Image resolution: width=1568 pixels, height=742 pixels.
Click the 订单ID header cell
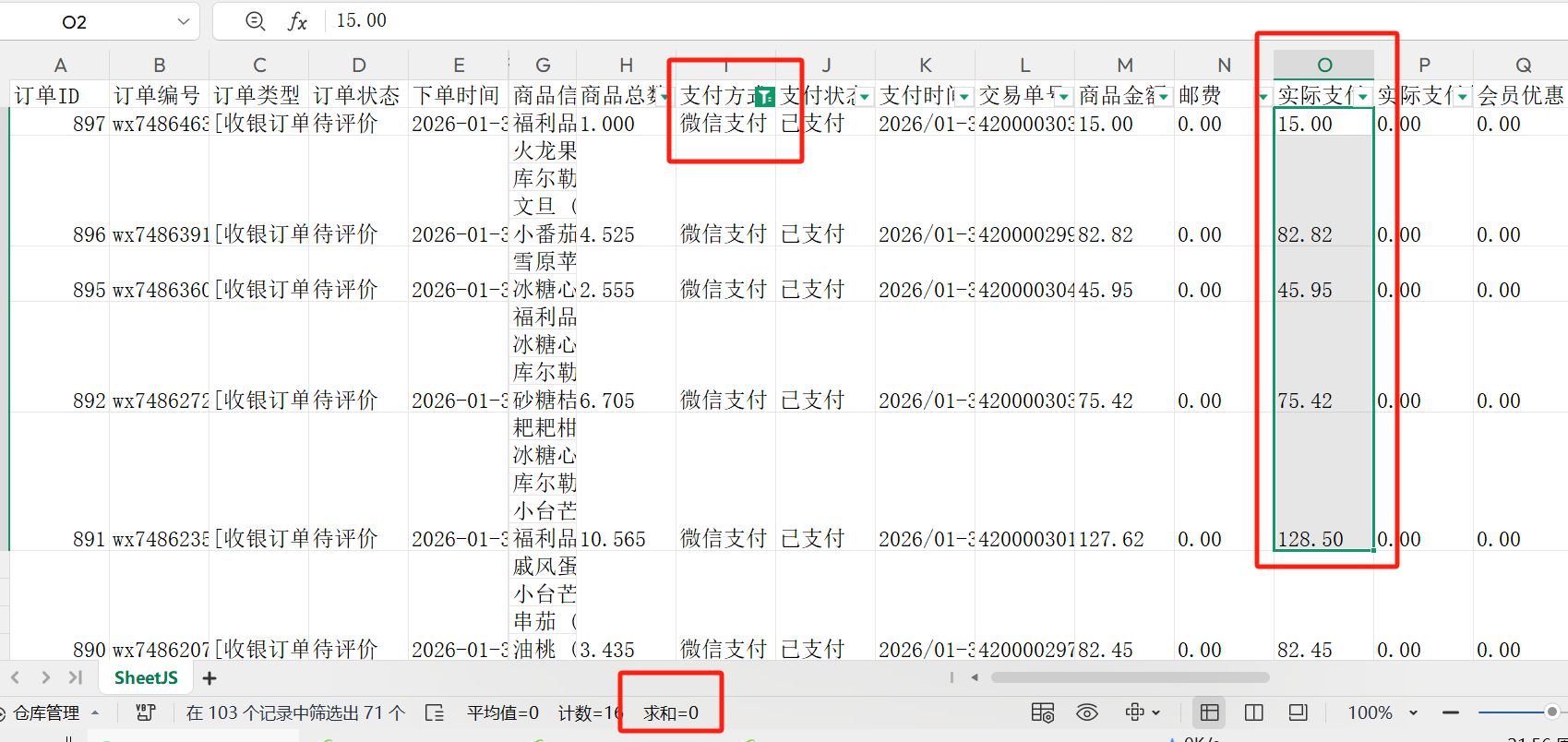[60, 95]
